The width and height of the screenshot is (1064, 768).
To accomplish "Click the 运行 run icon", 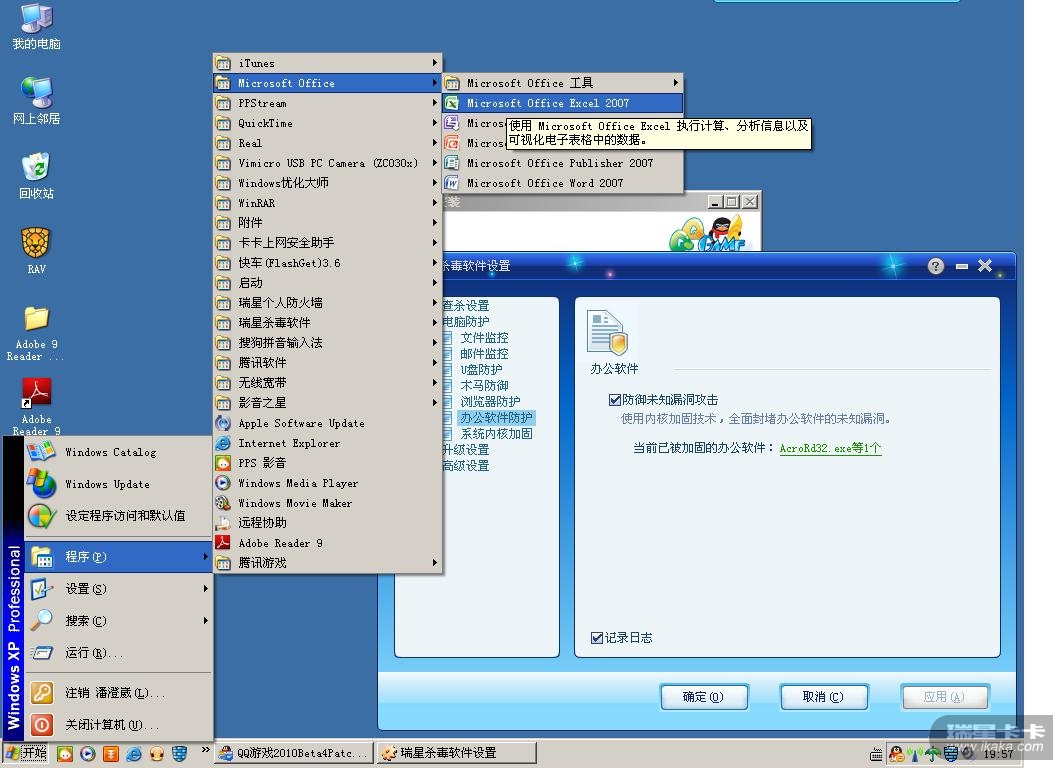I will pyautogui.click(x=41, y=653).
